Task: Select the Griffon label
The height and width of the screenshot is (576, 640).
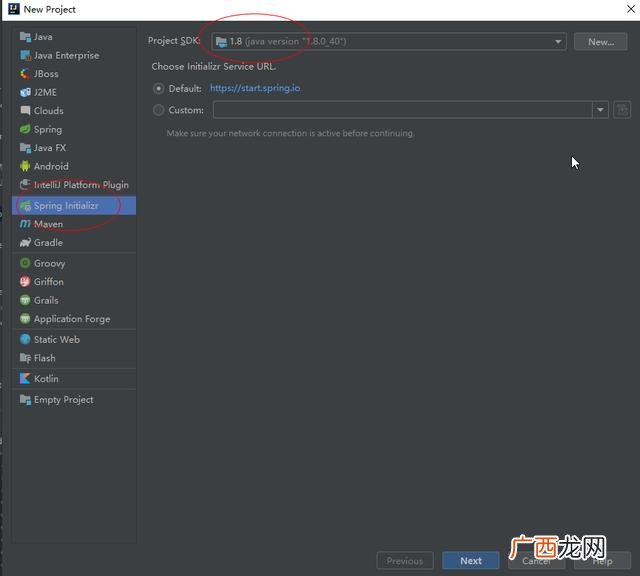Action: pos(49,282)
